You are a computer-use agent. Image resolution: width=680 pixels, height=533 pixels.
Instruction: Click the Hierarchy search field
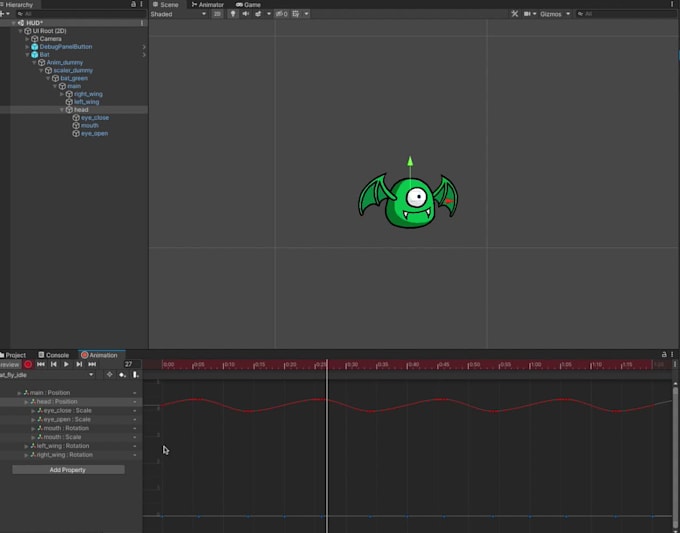82,14
